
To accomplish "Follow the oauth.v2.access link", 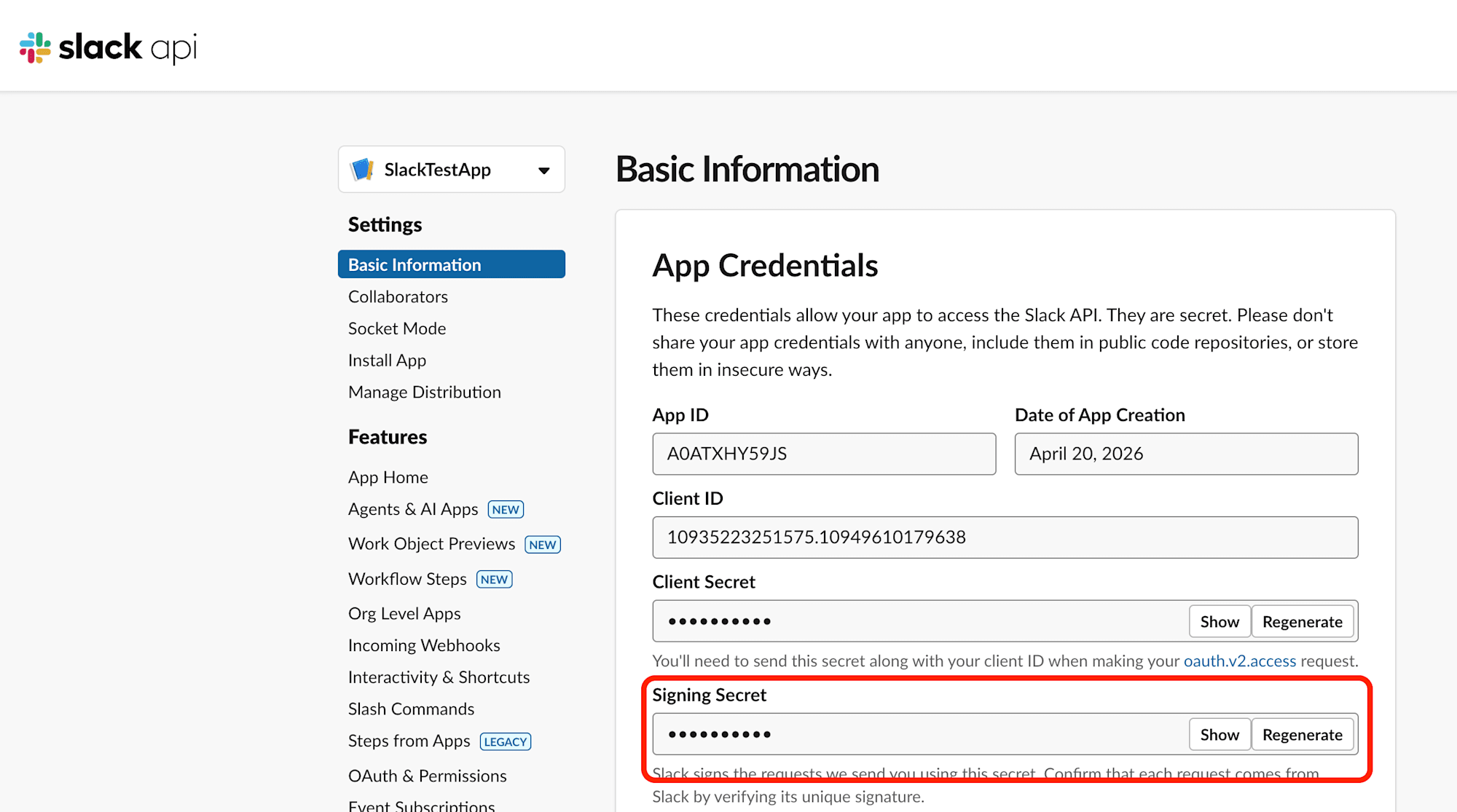I will (1239, 661).
